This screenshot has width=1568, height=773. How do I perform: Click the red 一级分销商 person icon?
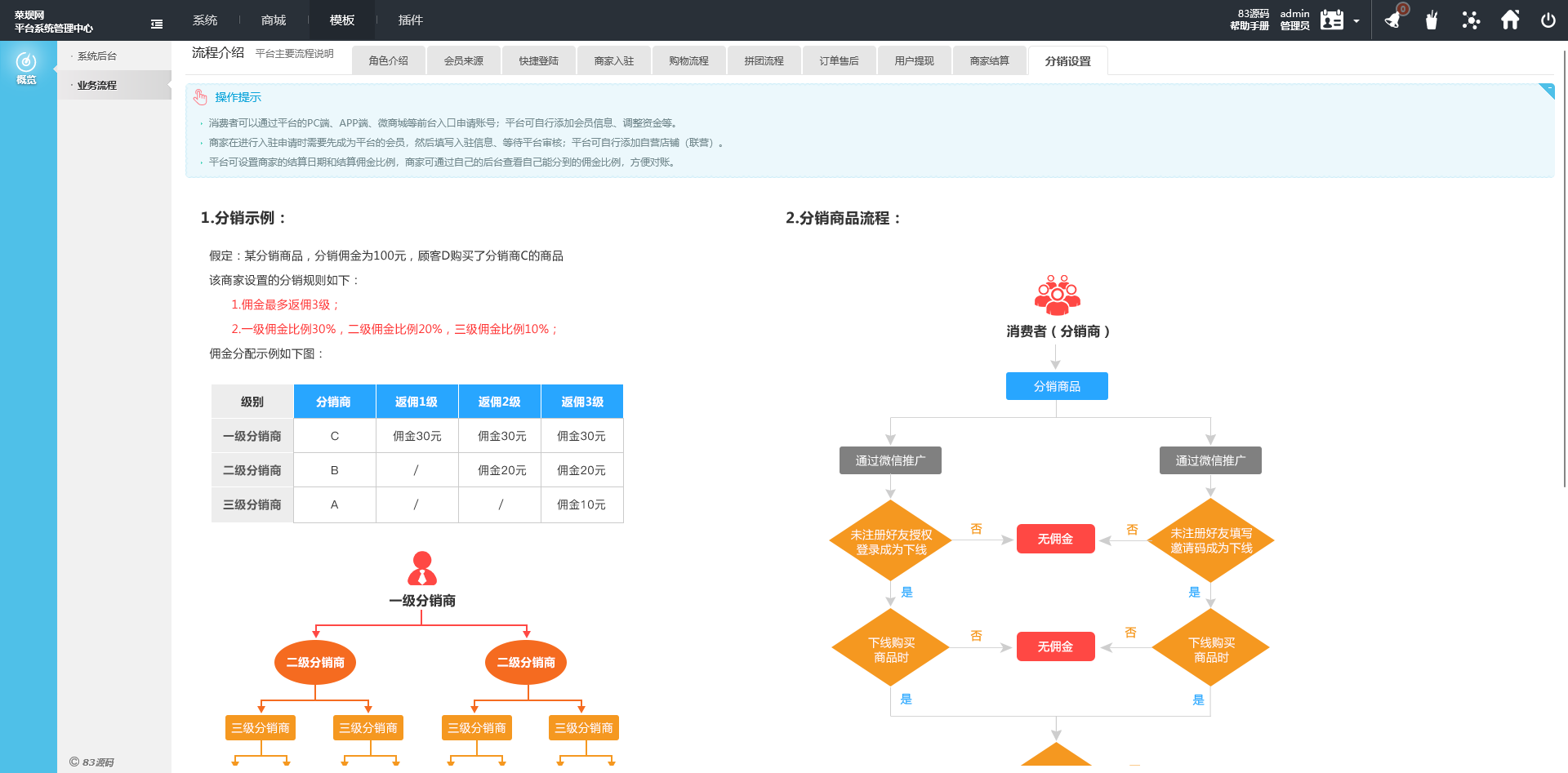click(x=422, y=568)
